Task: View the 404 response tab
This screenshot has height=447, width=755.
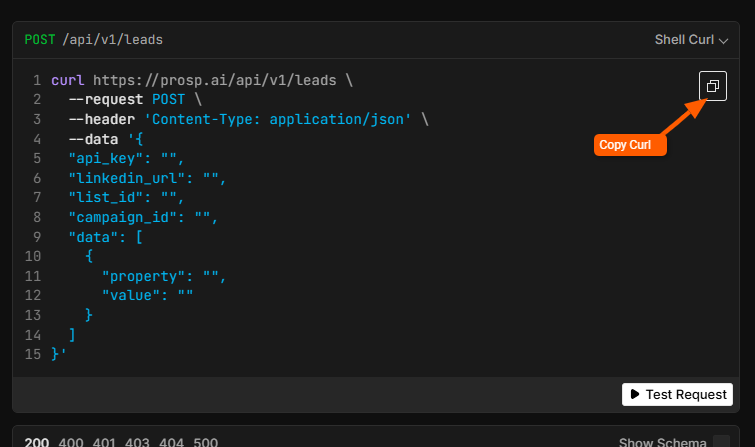Action: click(x=173, y=442)
